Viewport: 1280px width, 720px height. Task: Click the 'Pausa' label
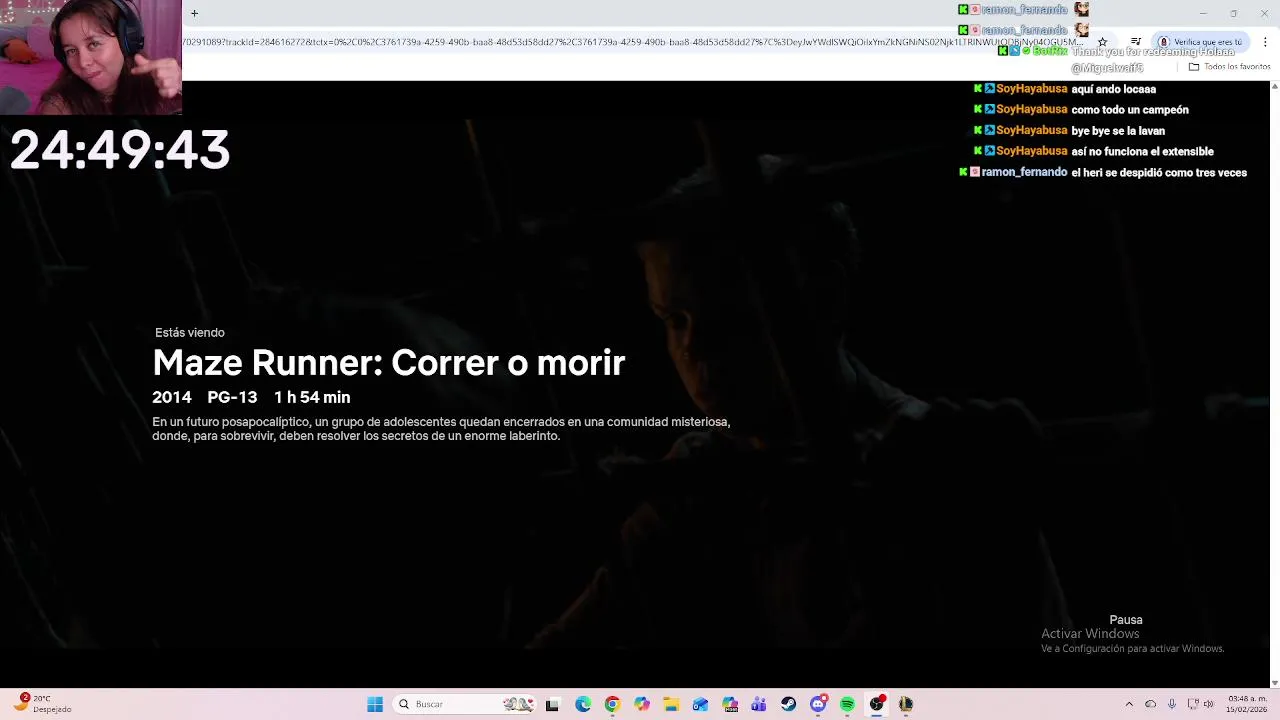[x=1126, y=620]
